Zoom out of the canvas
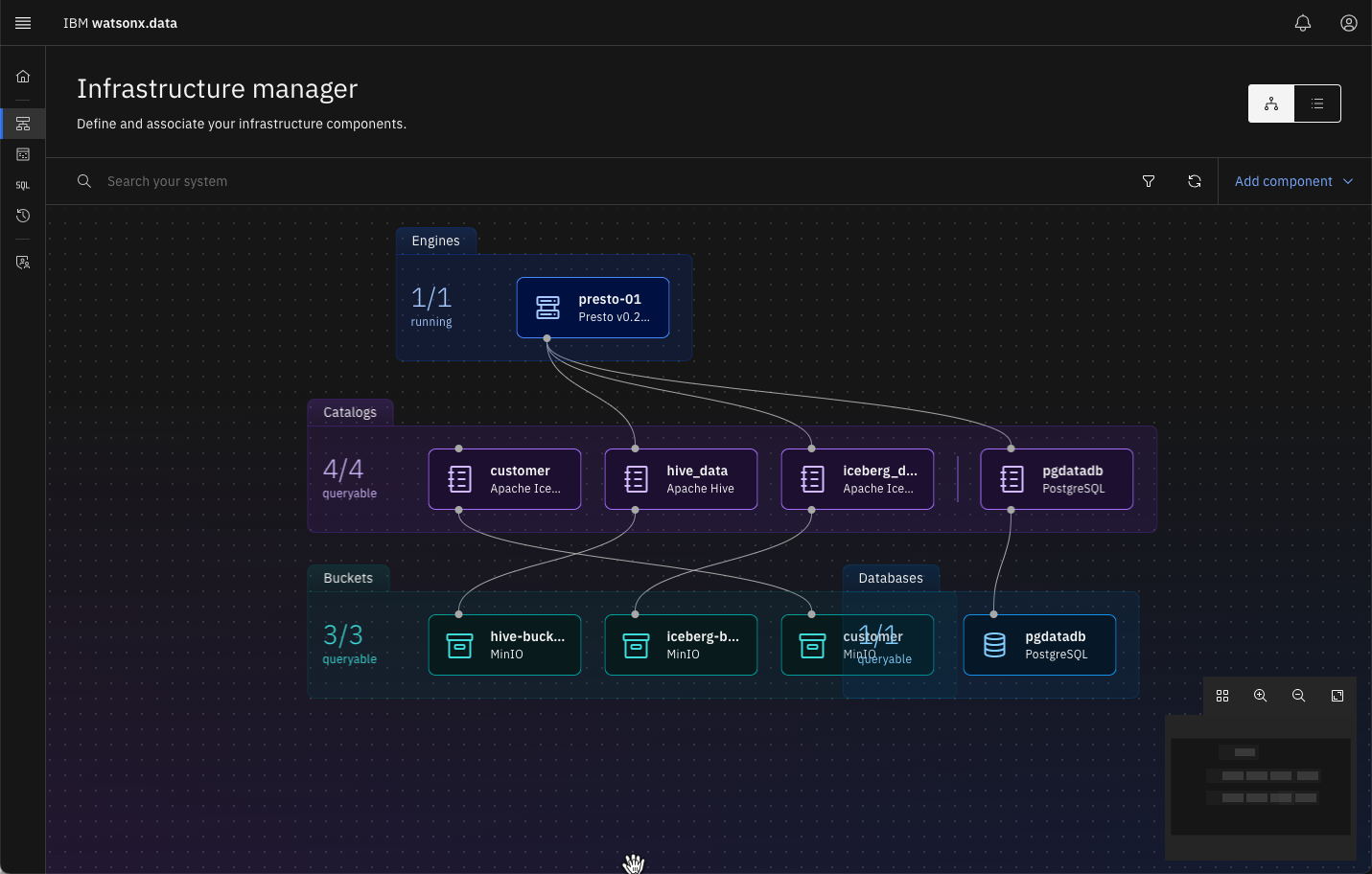1372x874 pixels. (x=1299, y=696)
